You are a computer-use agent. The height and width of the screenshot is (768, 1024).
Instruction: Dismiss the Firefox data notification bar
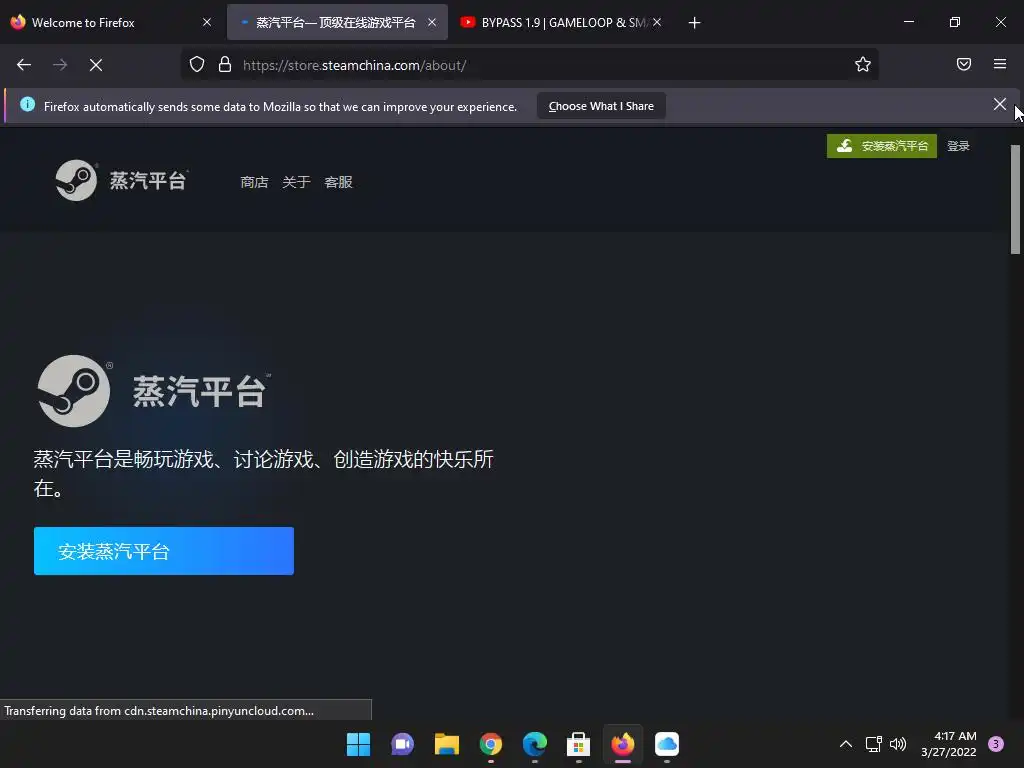(x=999, y=104)
